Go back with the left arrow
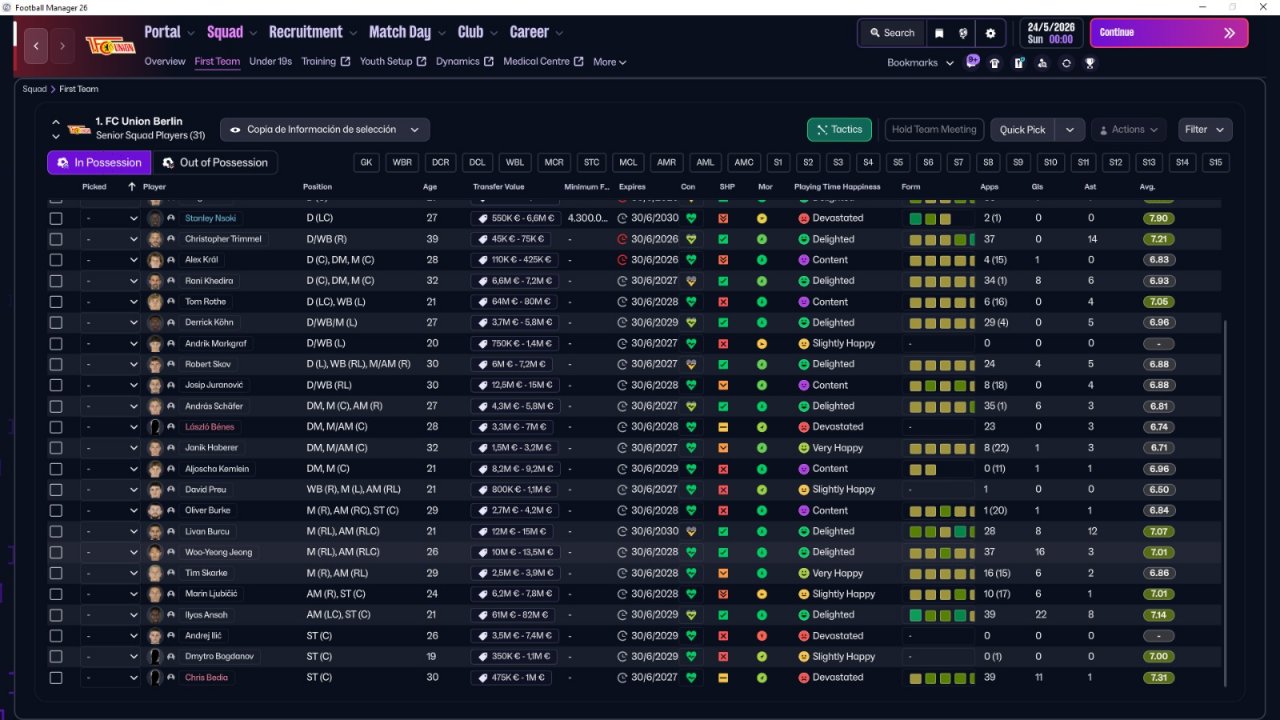This screenshot has width=1280, height=720. pos(37,46)
